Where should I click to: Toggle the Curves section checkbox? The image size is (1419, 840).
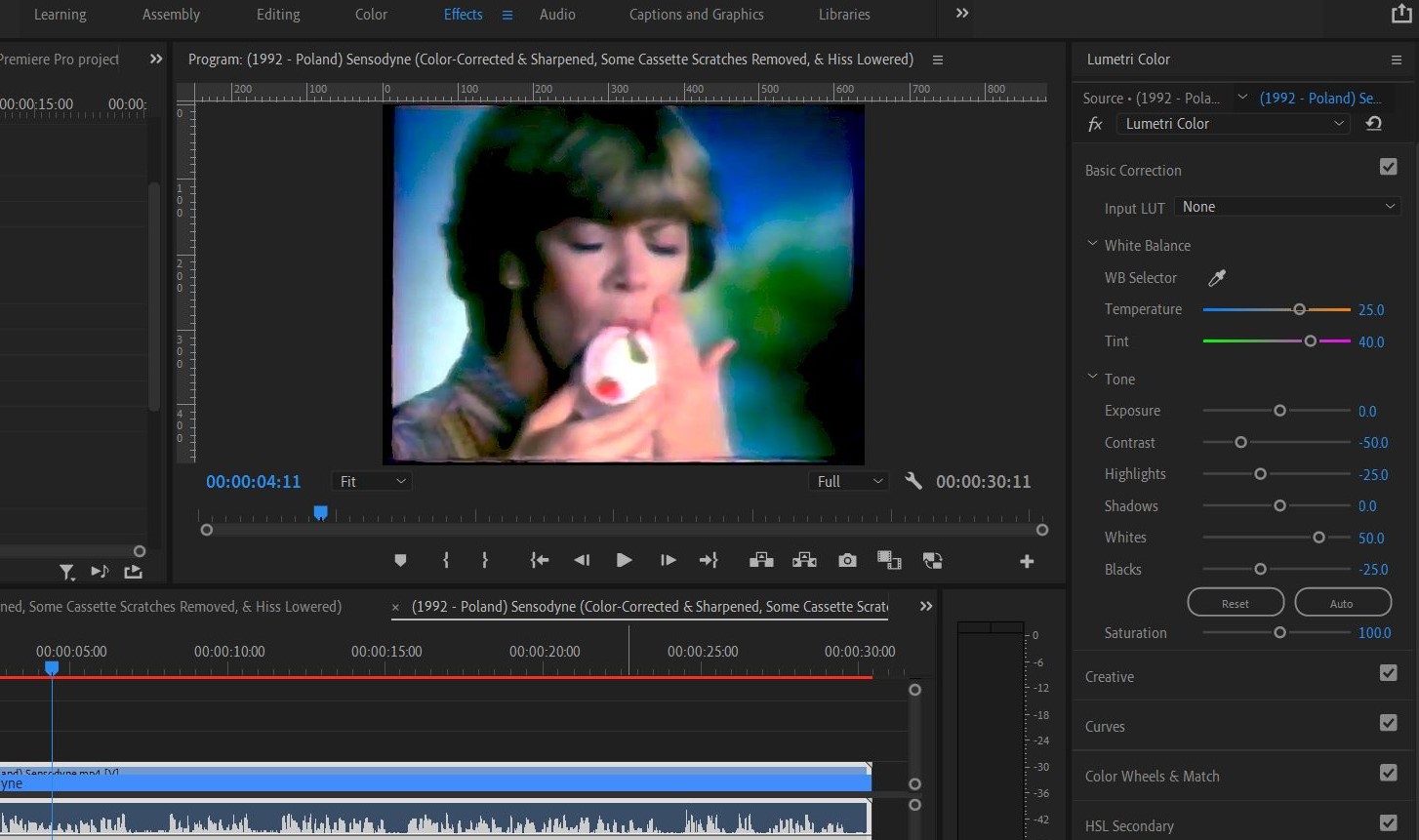pyautogui.click(x=1389, y=723)
